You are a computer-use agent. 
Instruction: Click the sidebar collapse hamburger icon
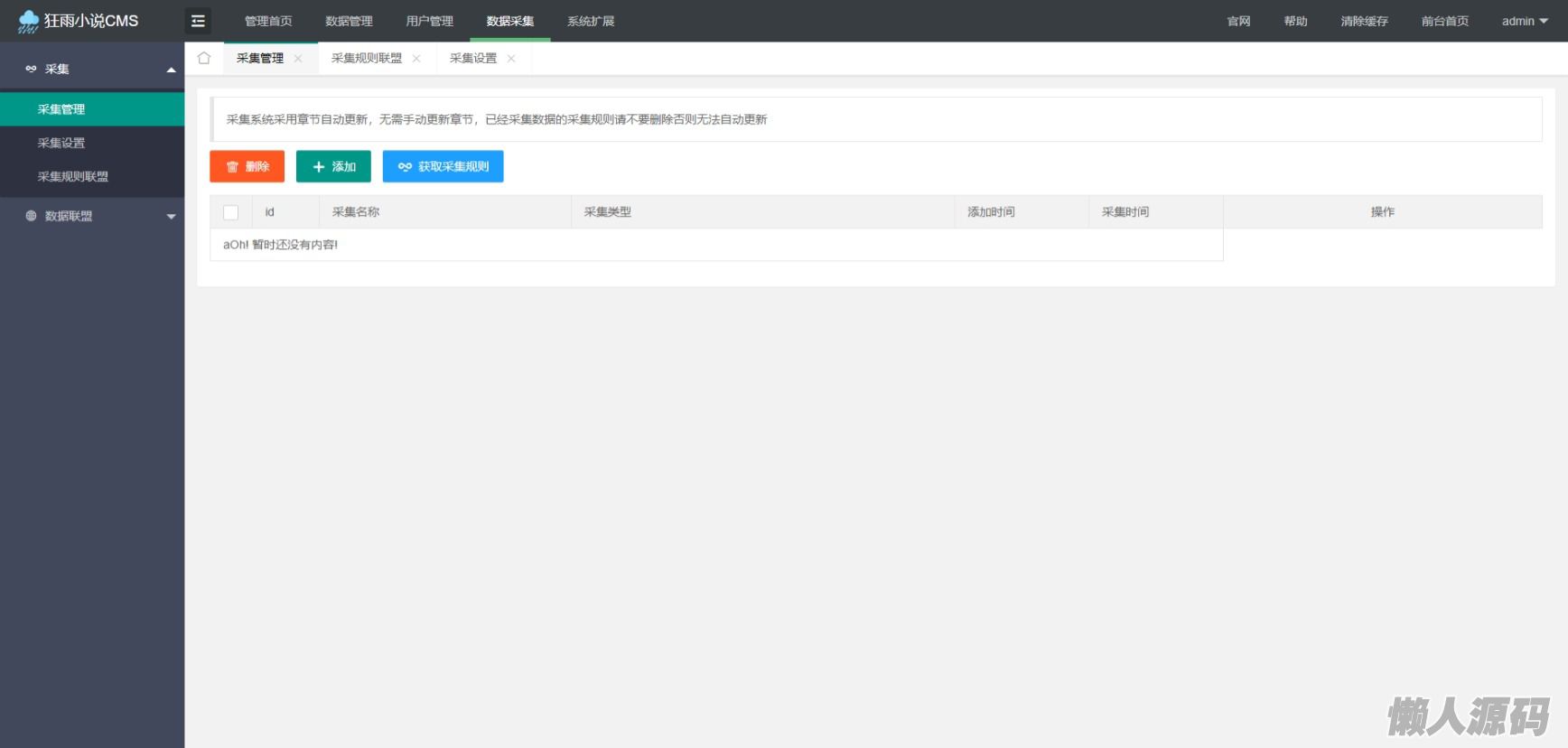198,21
